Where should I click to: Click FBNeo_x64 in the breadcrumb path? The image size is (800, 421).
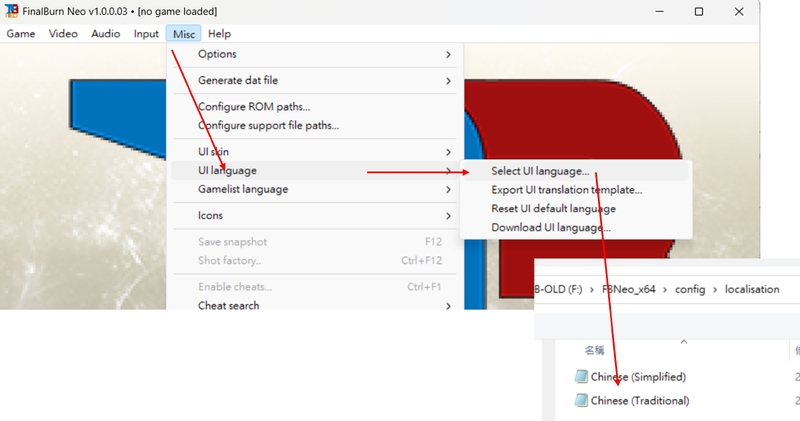click(629, 289)
